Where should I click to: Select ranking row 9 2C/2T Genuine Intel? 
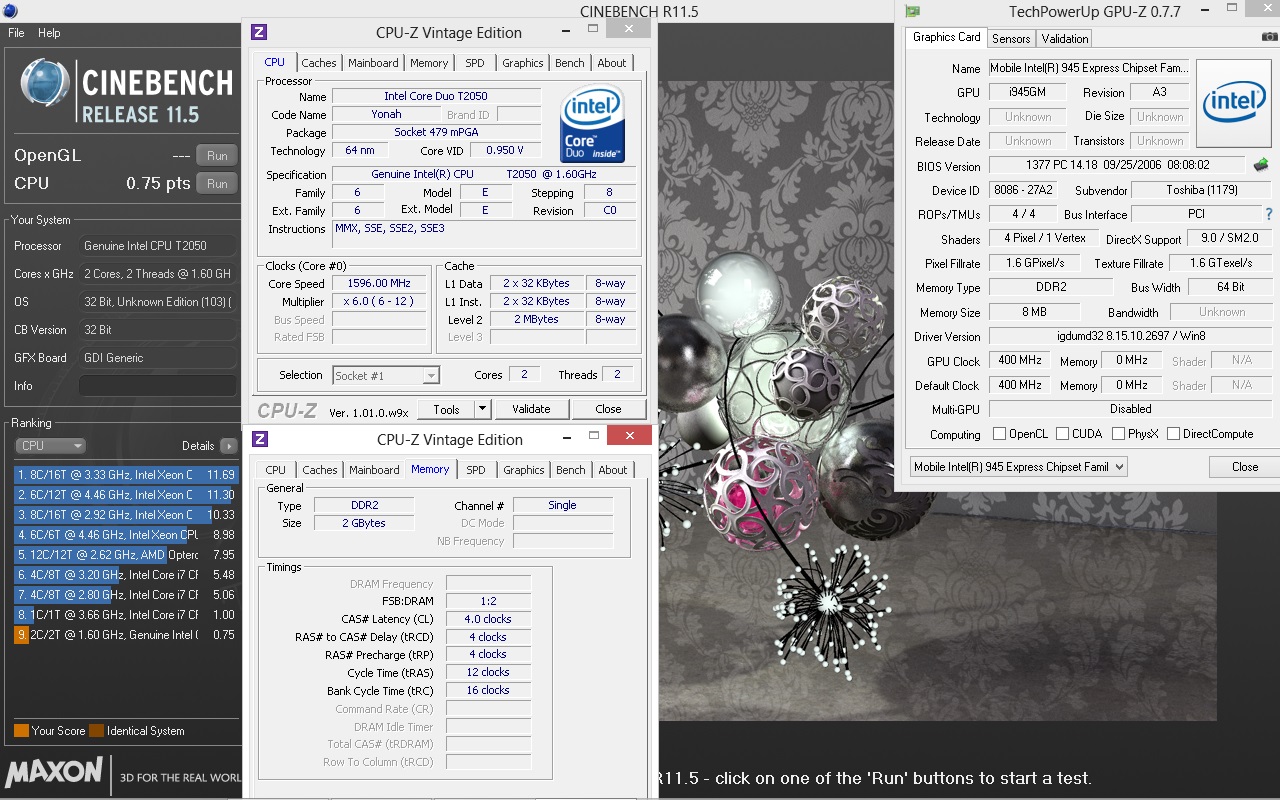(125, 635)
